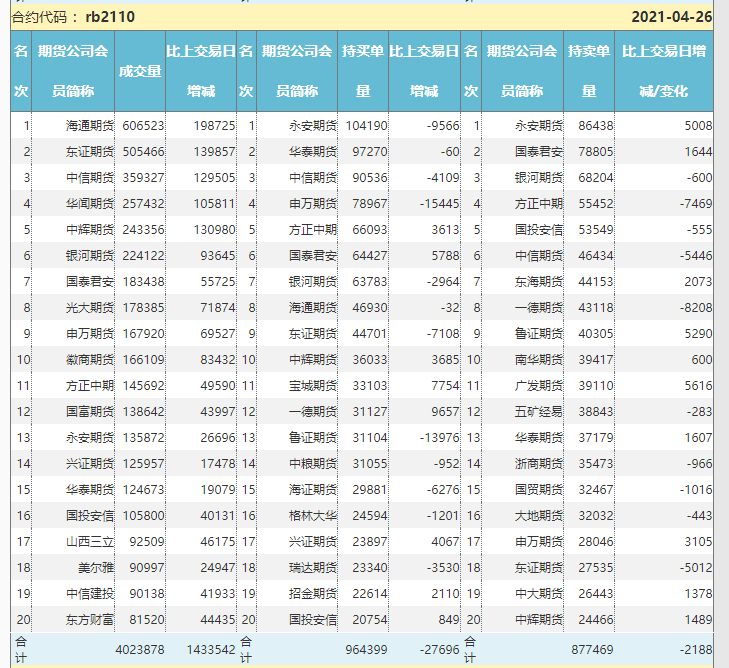Click volume value 359327 of 中信期货
Viewport: 729px width, 668px height.
tap(143, 178)
